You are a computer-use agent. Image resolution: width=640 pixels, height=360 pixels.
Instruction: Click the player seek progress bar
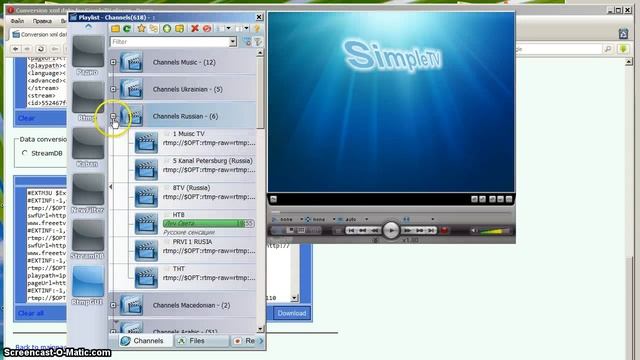point(391,212)
